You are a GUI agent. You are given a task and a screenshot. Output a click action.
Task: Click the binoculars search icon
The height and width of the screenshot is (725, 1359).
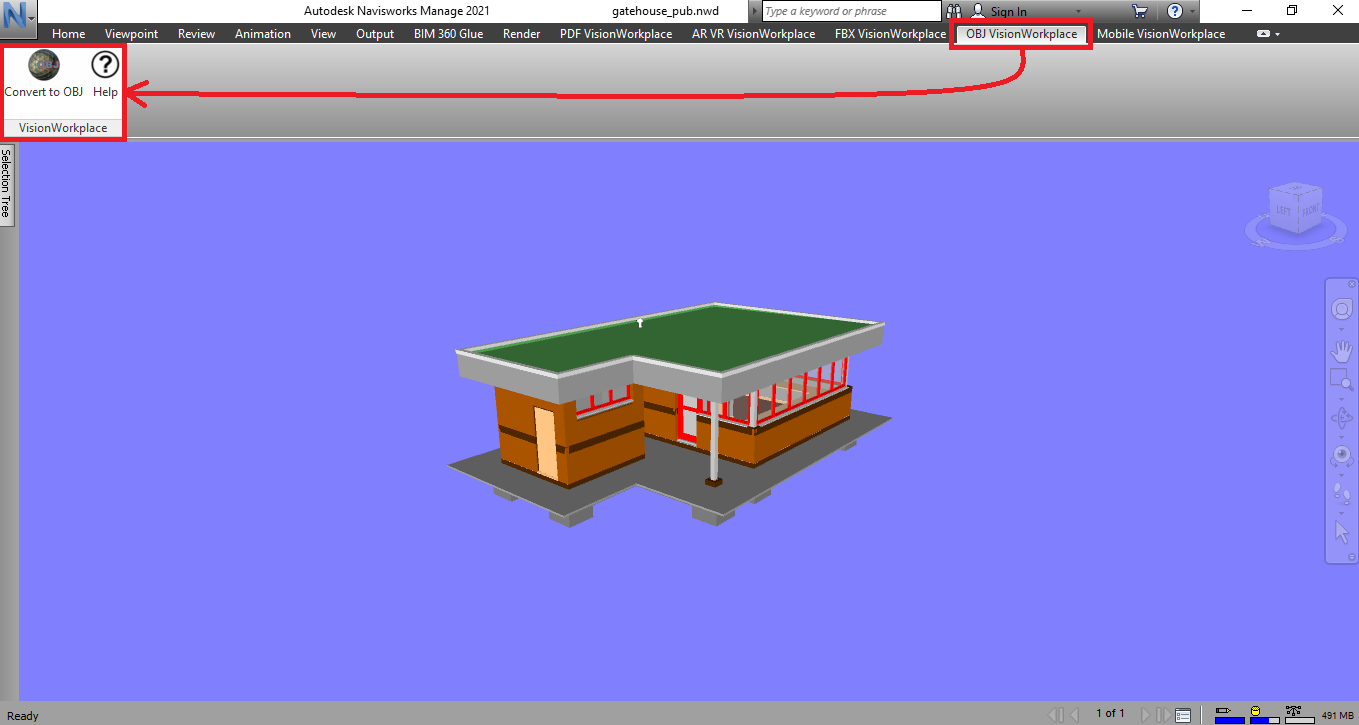point(954,12)
